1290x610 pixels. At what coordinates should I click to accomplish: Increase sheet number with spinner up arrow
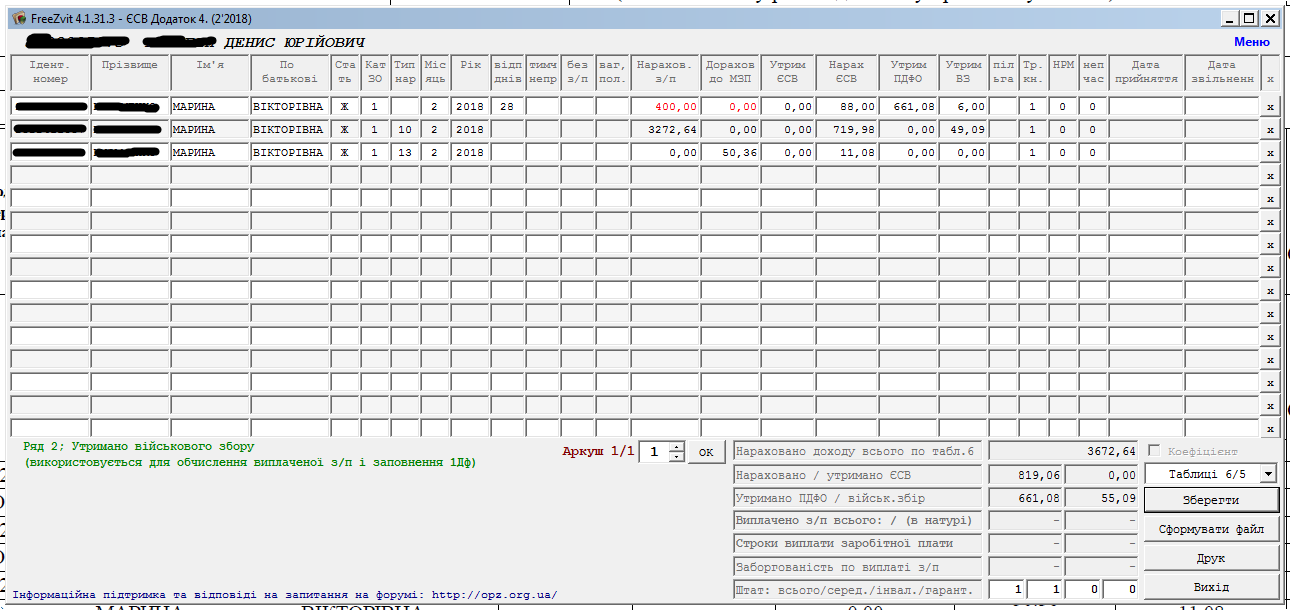pyautogui.click(x=677, y=446)
